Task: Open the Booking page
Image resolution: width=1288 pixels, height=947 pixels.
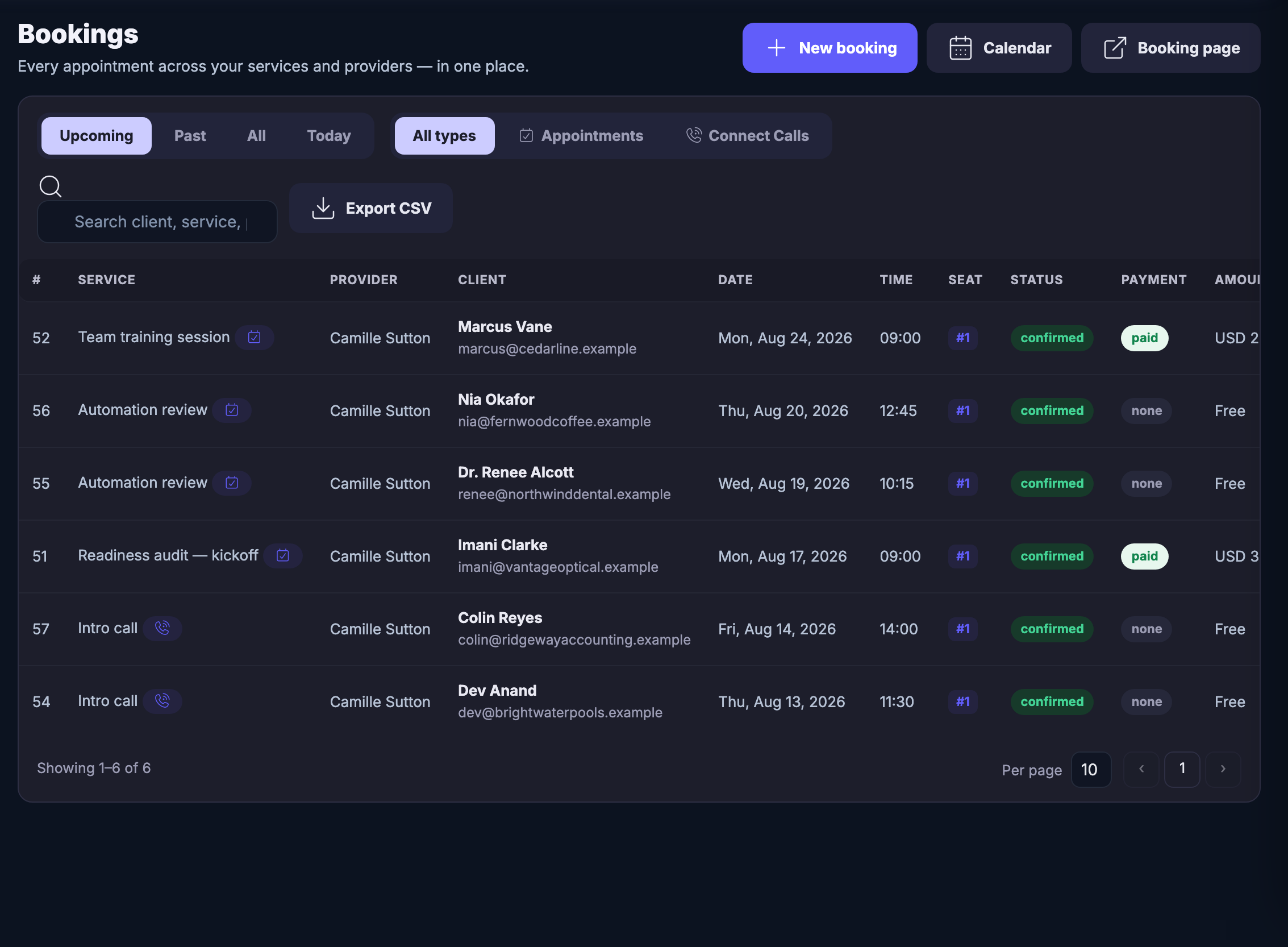Action: tap(1170, 48)
